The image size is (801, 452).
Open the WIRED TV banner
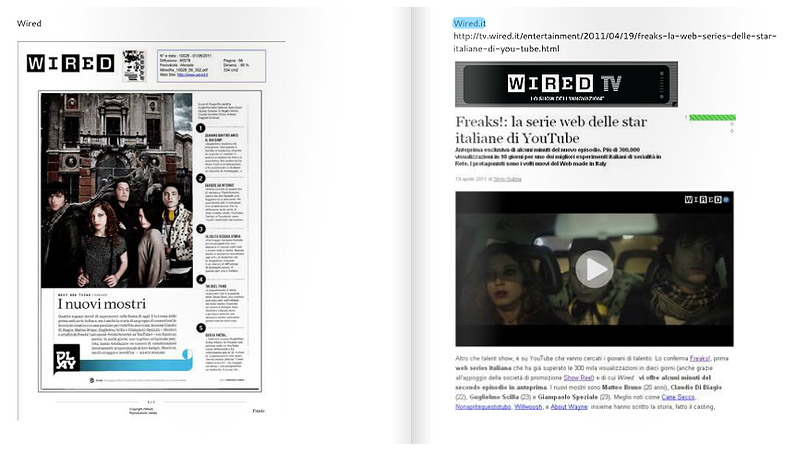click(566, 84)
